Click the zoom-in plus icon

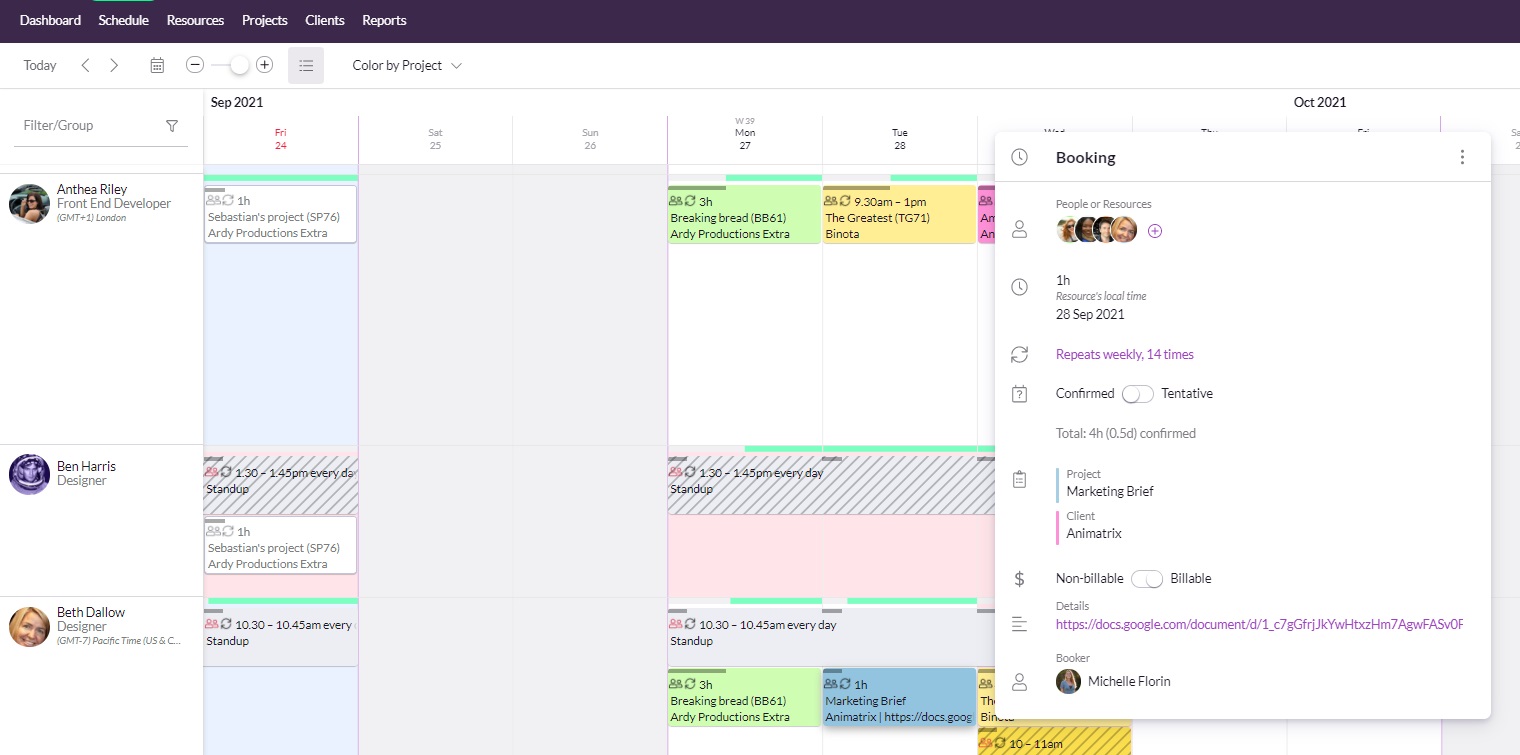click(264, 64)
